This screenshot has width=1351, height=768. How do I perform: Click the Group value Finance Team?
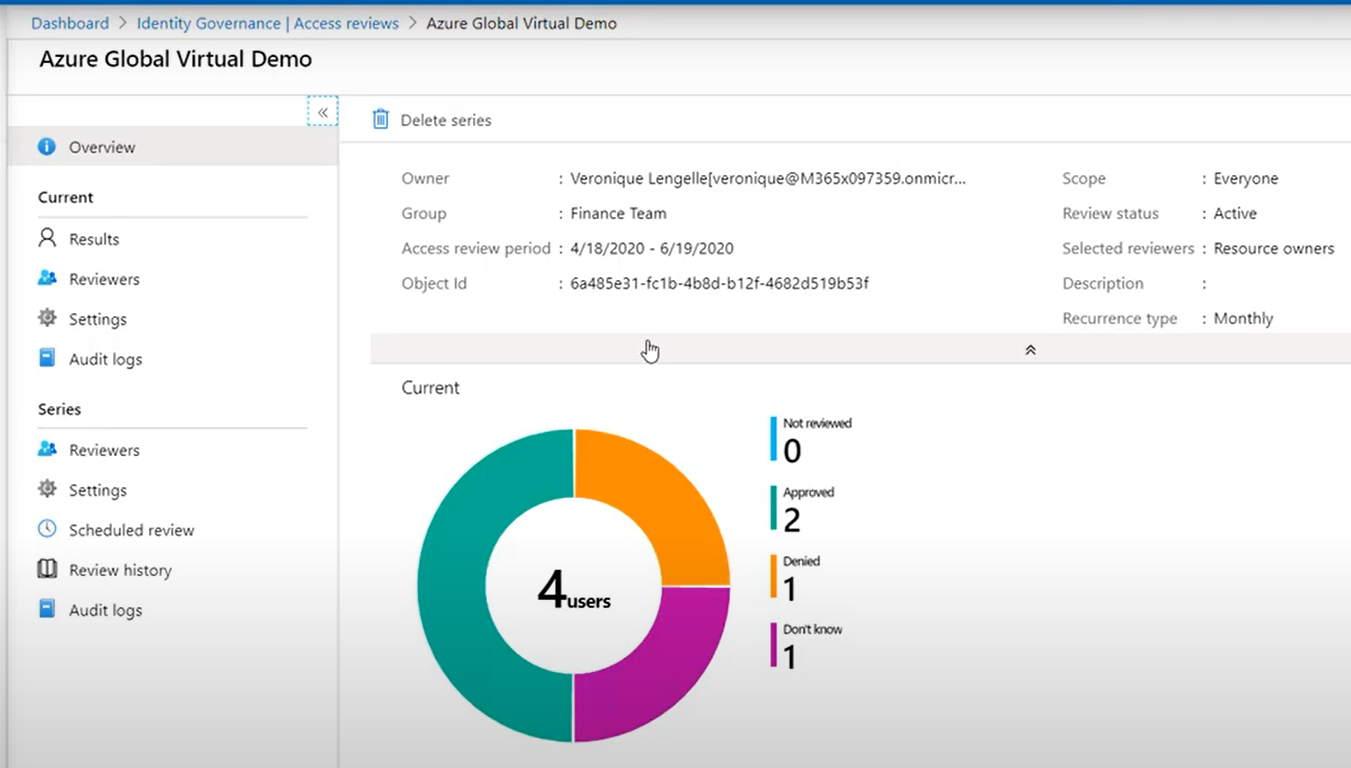point(618,213)
